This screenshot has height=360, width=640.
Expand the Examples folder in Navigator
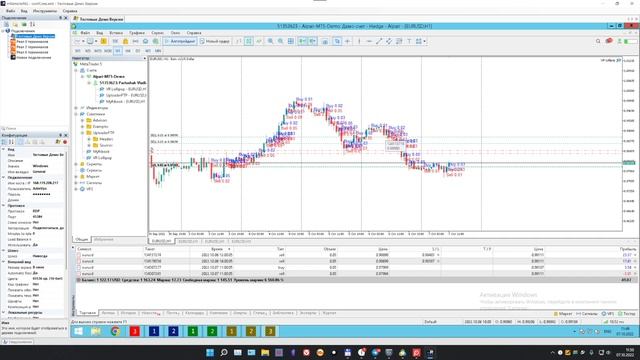[x=82, y=127]
